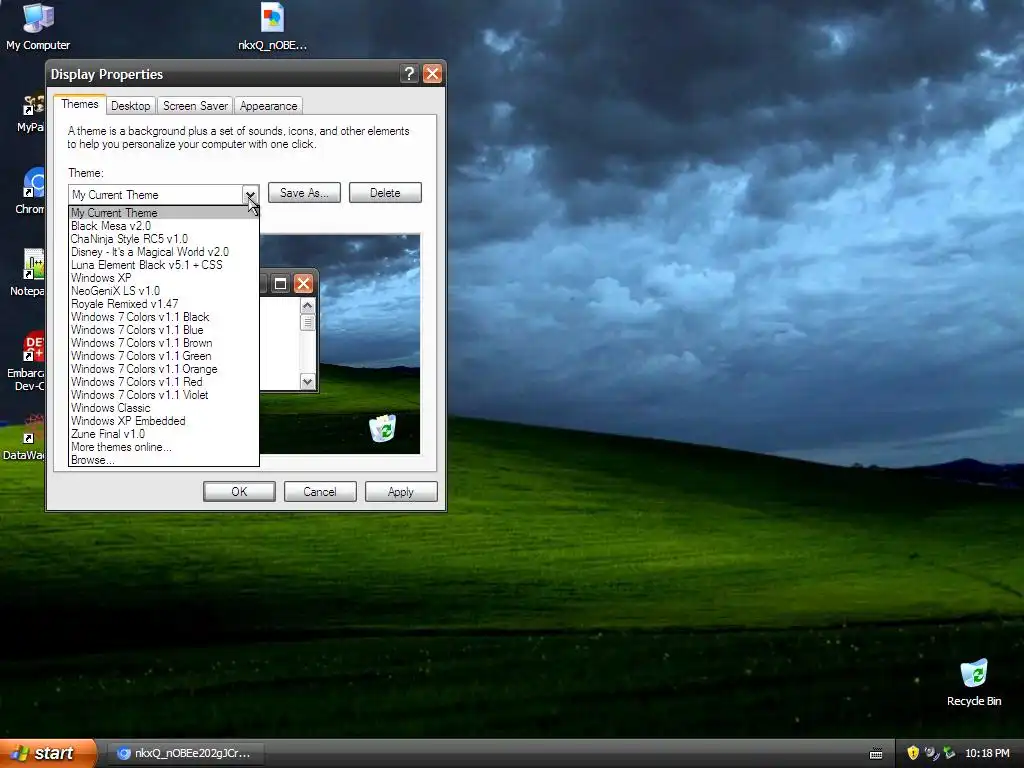Select the Windows Classic theme
Viewport: 1024px width, 768px height.
click(164, 408)
